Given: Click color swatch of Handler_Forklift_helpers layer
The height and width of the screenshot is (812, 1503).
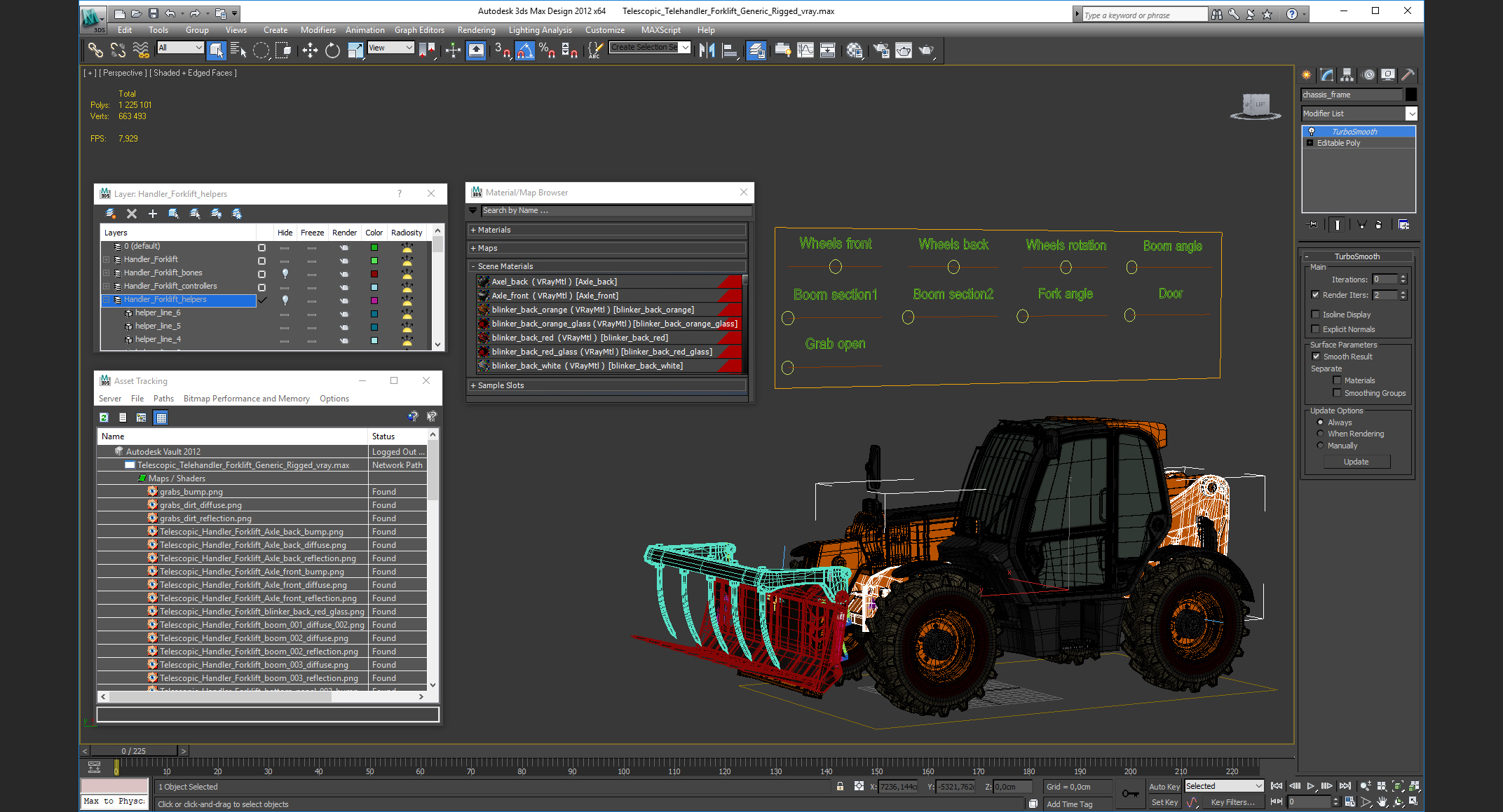Looking at the screenshot, I should click(374, 300).
